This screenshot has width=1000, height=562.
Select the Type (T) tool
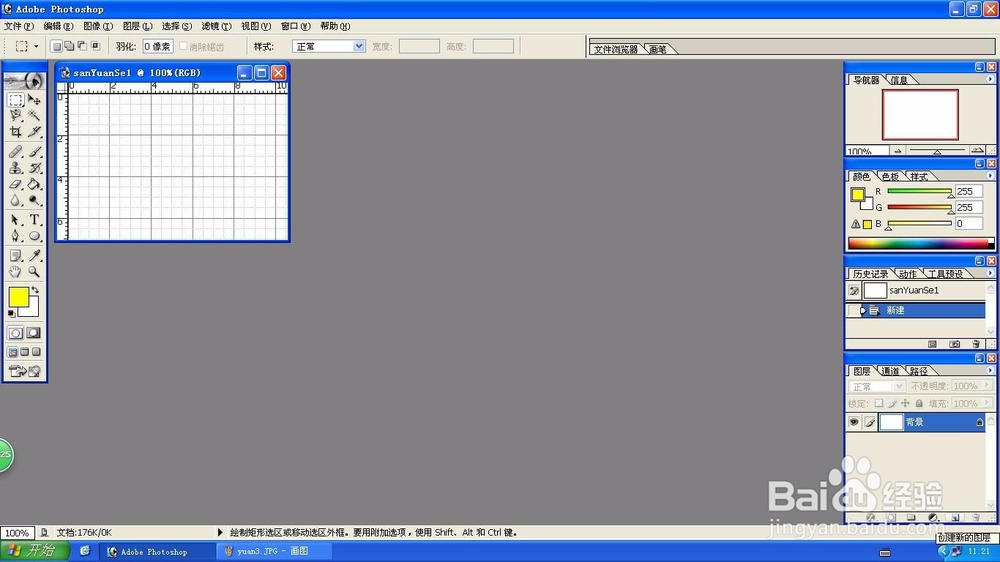click(34, 220)
